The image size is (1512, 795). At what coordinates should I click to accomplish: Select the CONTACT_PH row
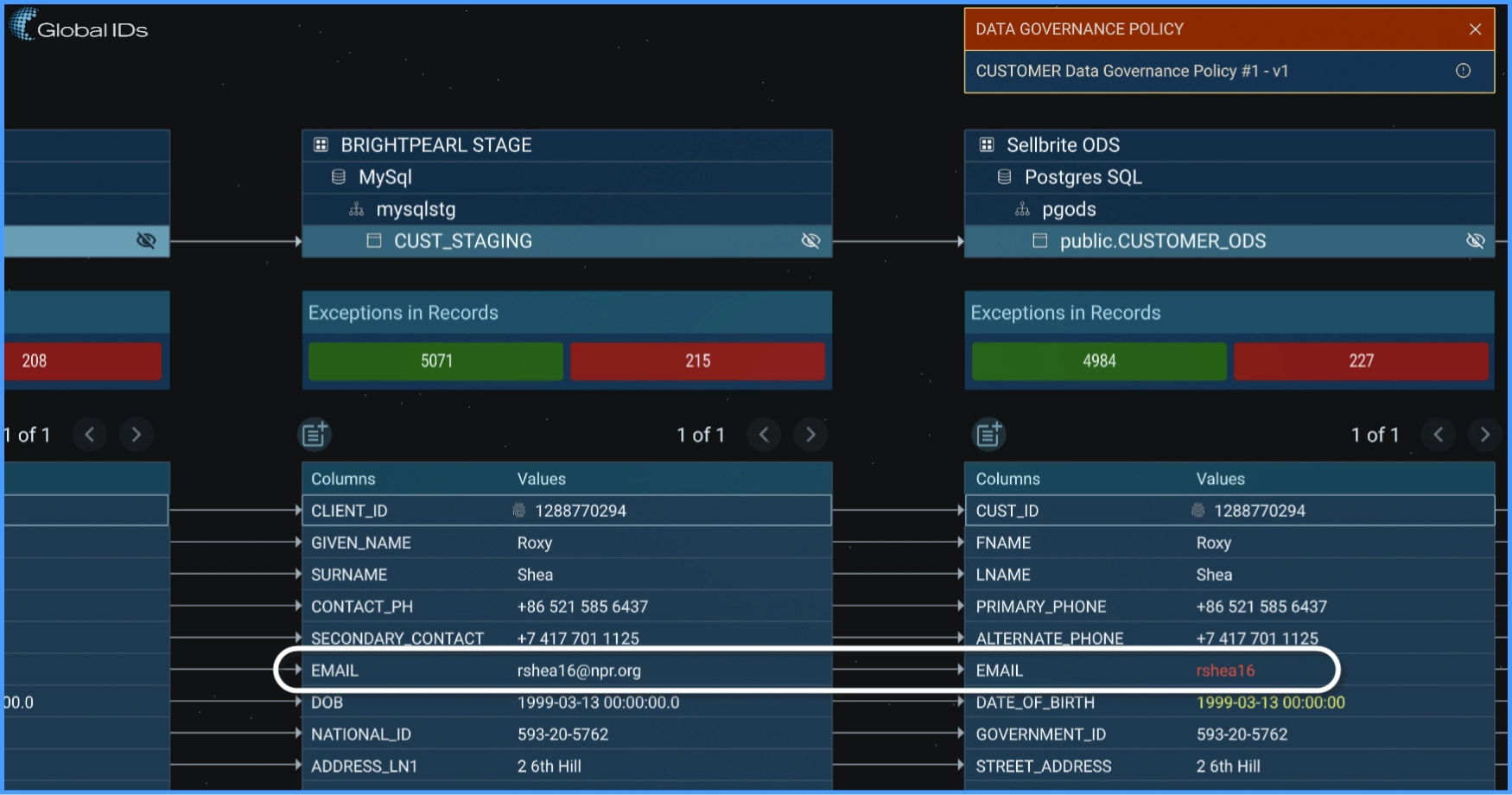click(567, 607)
